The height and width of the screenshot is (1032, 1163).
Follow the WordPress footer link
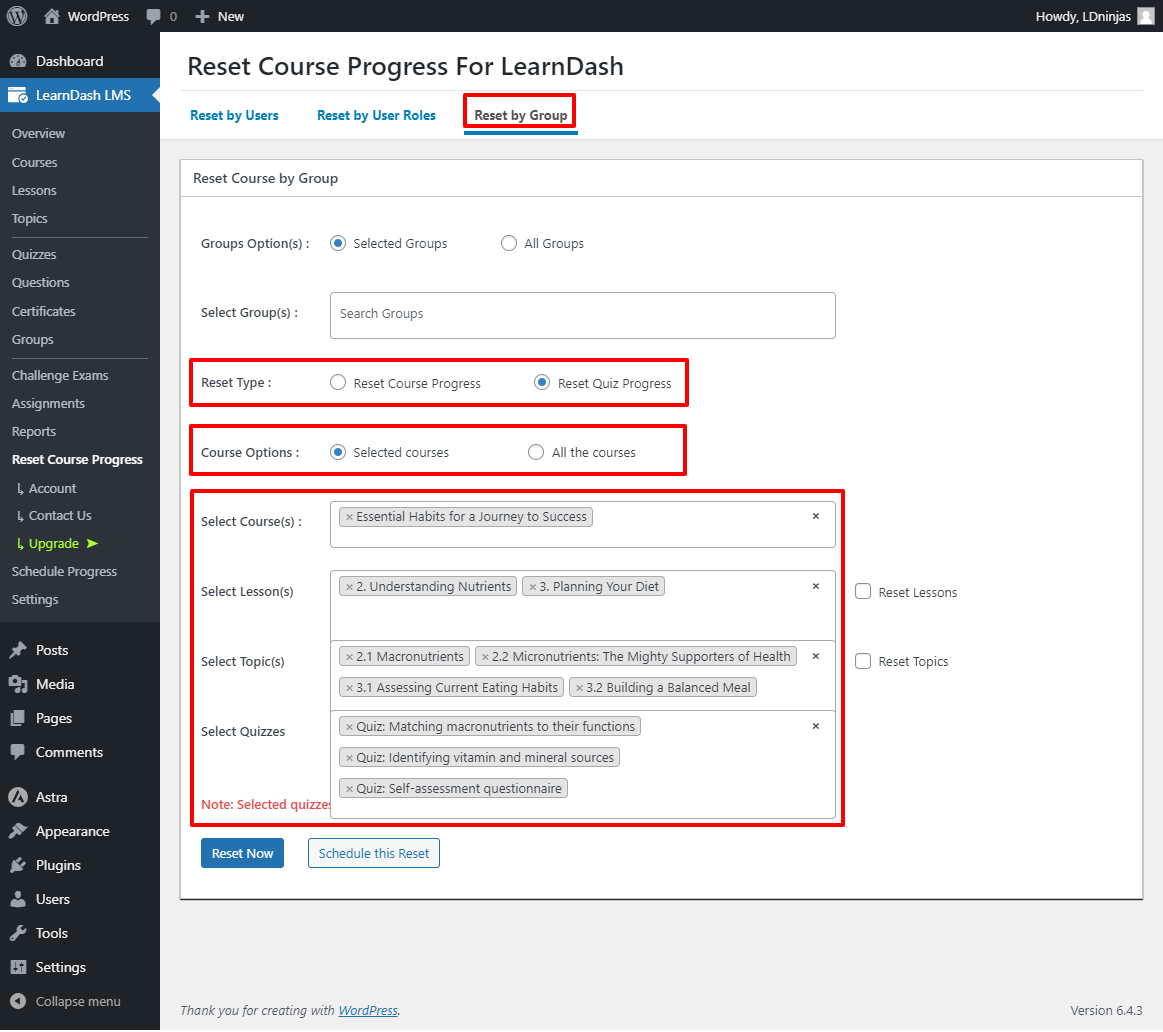click(368, 1011)
